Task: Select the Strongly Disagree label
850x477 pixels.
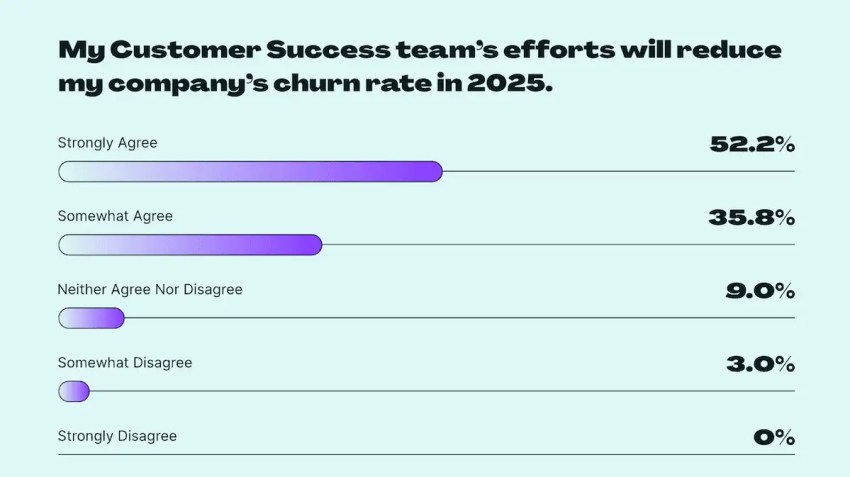Action: (x=117, y=436)
